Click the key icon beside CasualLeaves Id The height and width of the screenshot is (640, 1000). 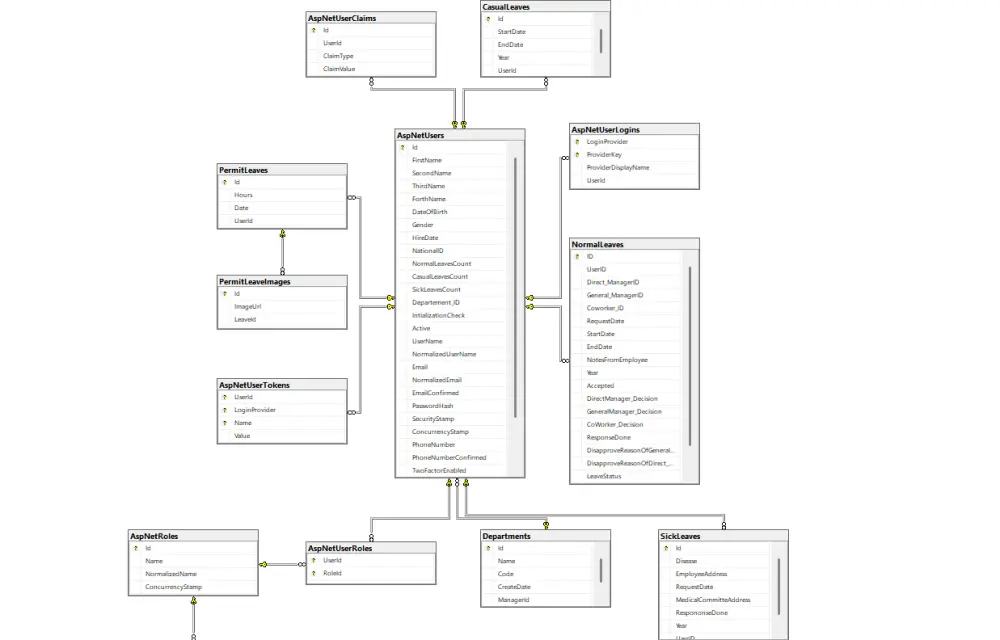[x=488, y=18]
